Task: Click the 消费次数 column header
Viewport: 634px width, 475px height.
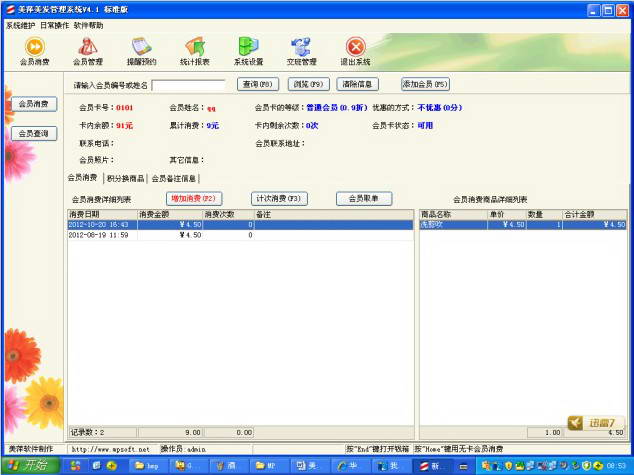Action: (228, 214)
